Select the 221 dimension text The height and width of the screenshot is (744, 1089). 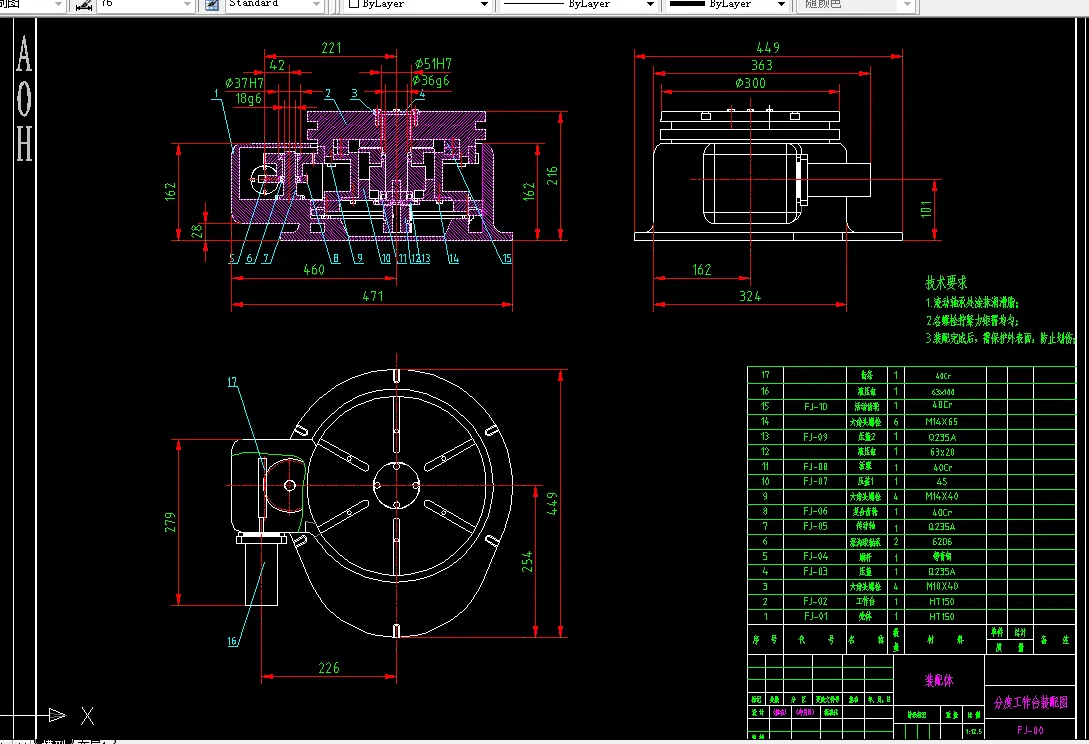tap(331, 48)
